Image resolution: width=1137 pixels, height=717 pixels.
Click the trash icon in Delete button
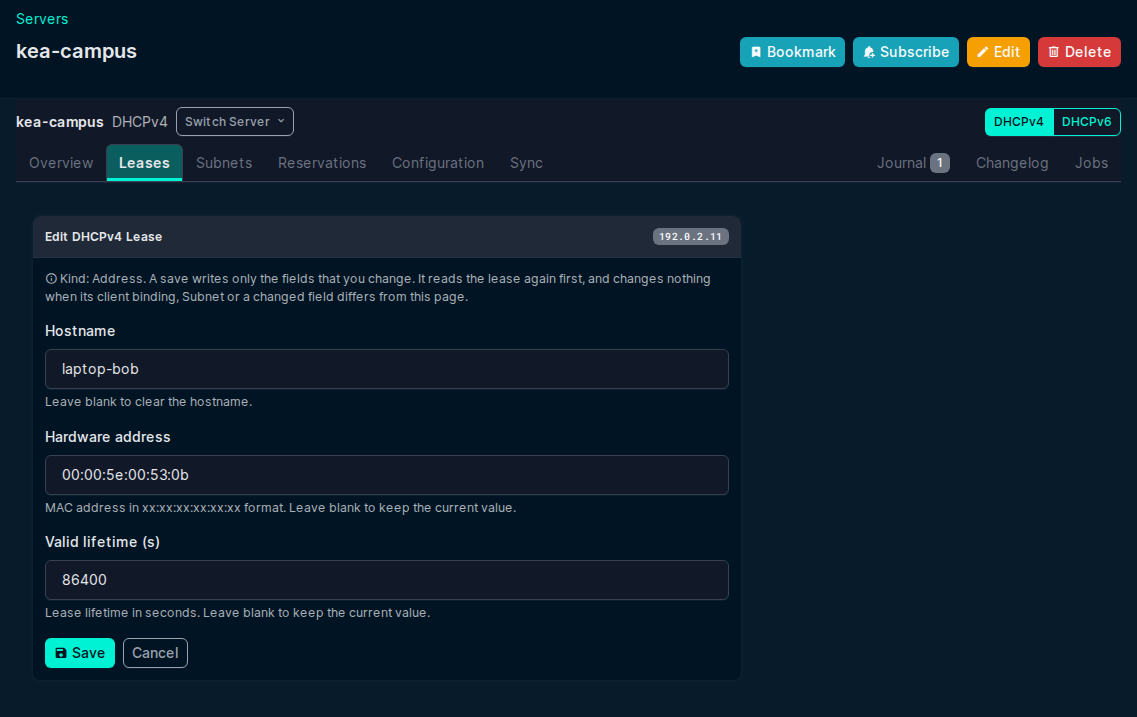1054,52
